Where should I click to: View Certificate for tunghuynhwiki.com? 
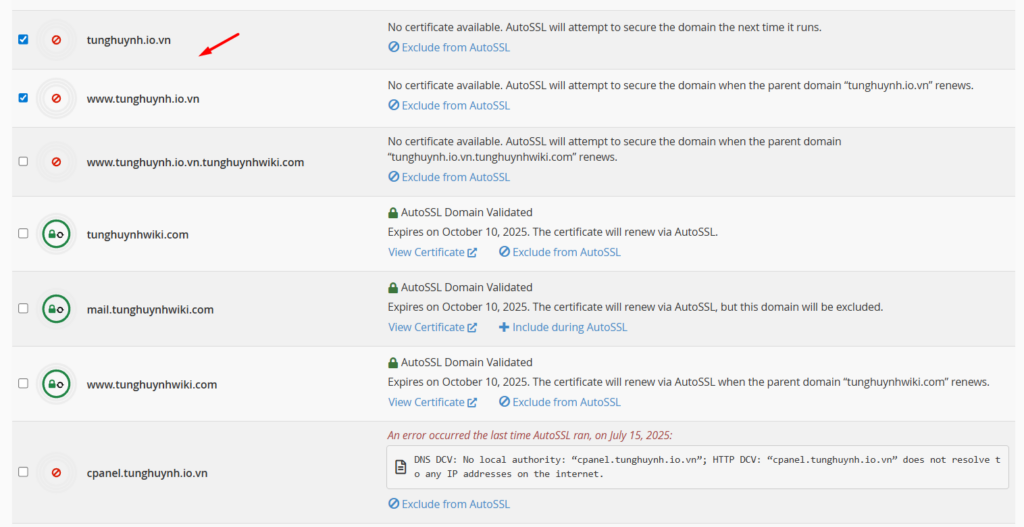click(432, 252)
